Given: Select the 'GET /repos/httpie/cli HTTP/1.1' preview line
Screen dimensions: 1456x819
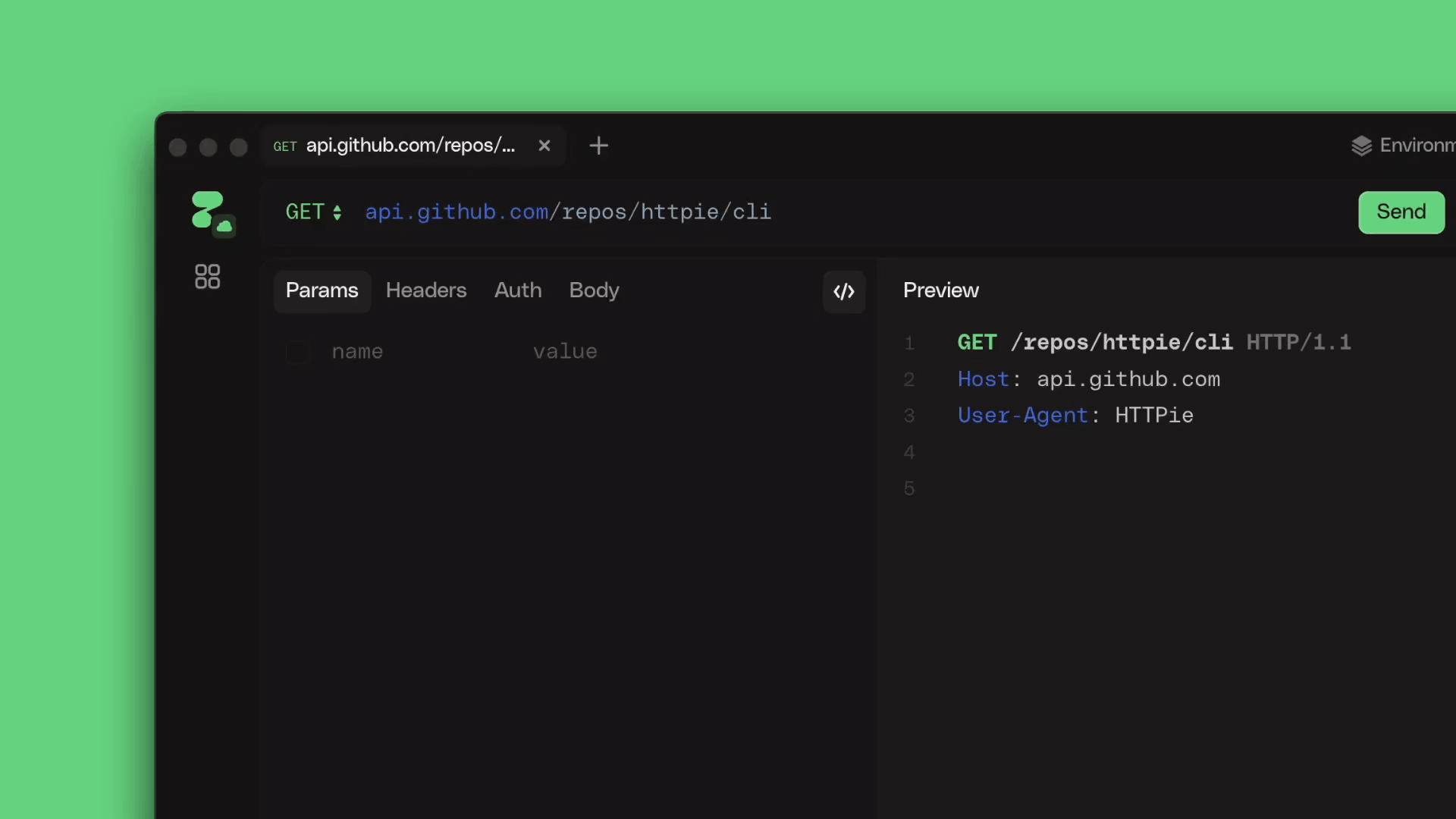Looking at the screenshot, I should pyautogui.click(x=1154, y=343).
